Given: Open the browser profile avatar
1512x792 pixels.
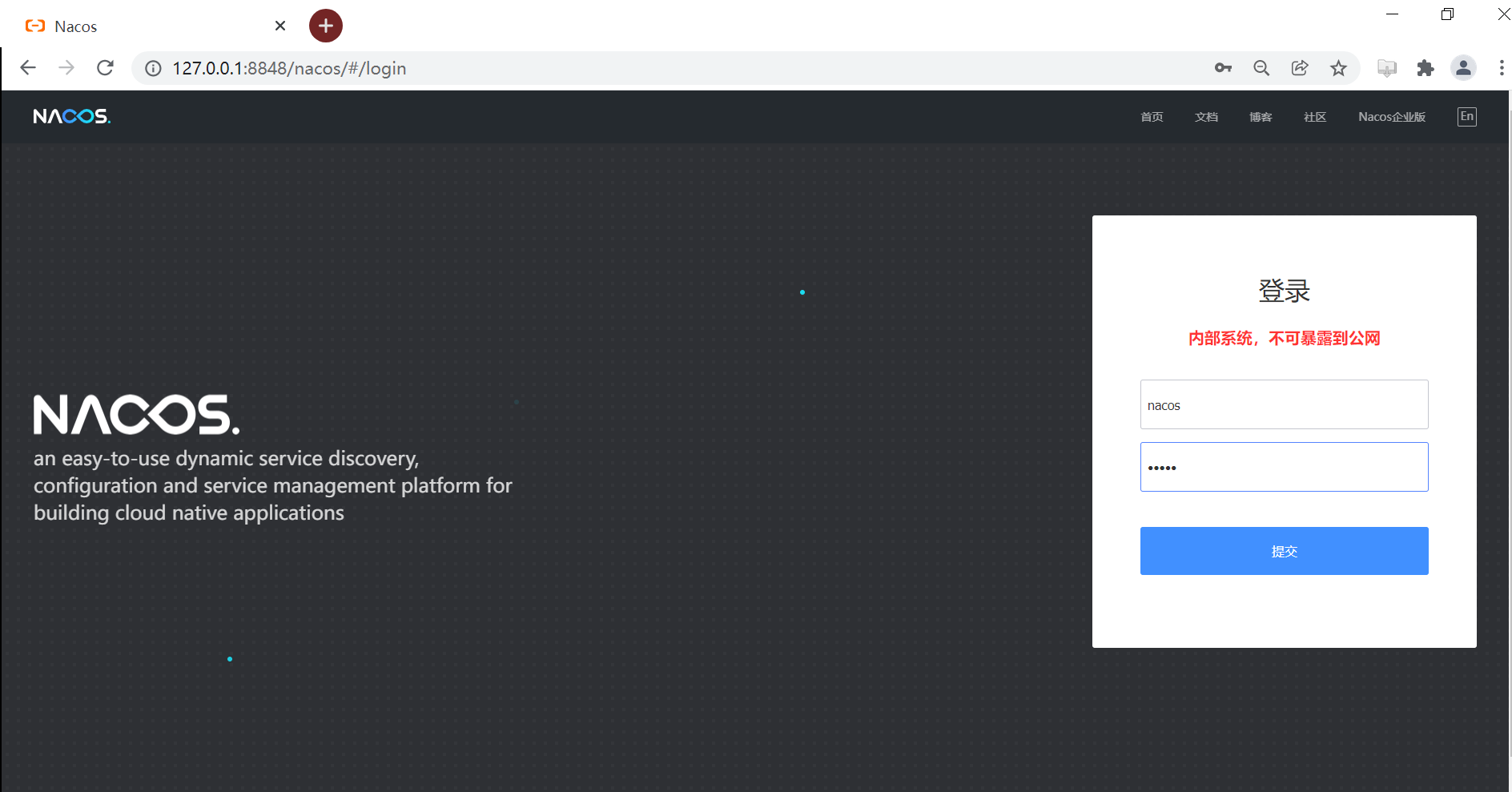Looking at the screenshot, I should [1464, 68].
